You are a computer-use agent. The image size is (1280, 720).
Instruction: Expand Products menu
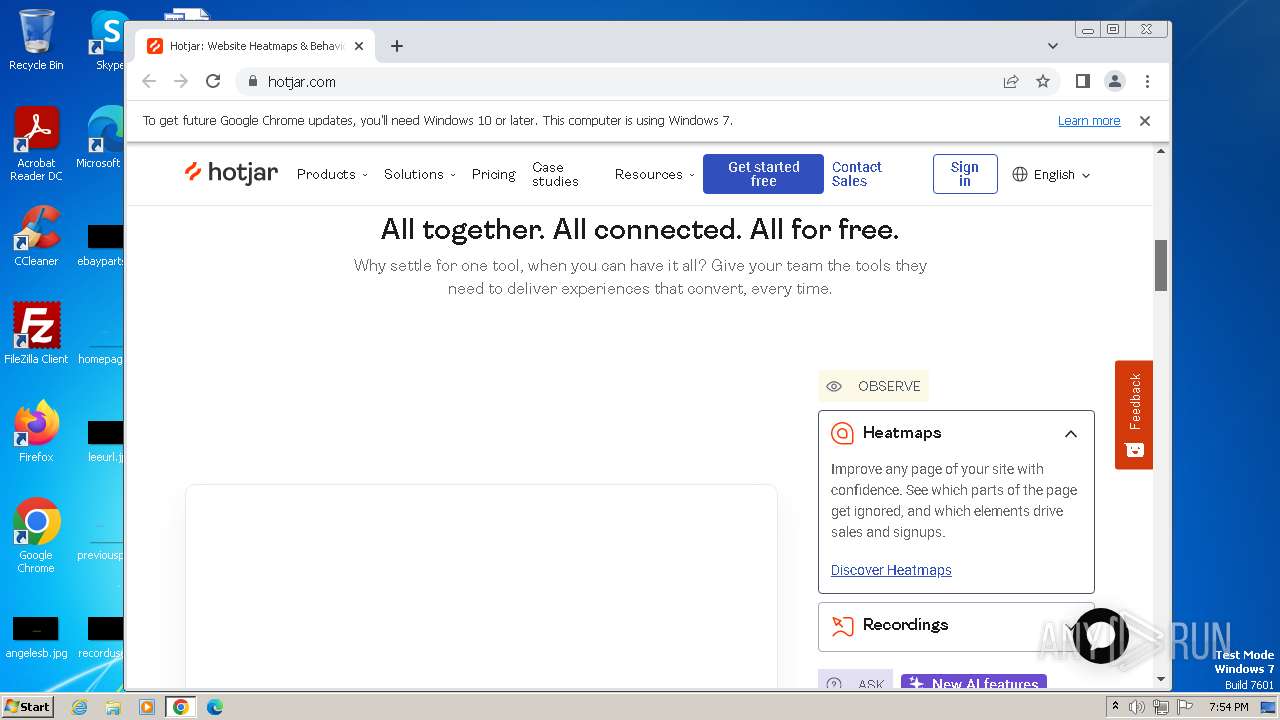332,174
